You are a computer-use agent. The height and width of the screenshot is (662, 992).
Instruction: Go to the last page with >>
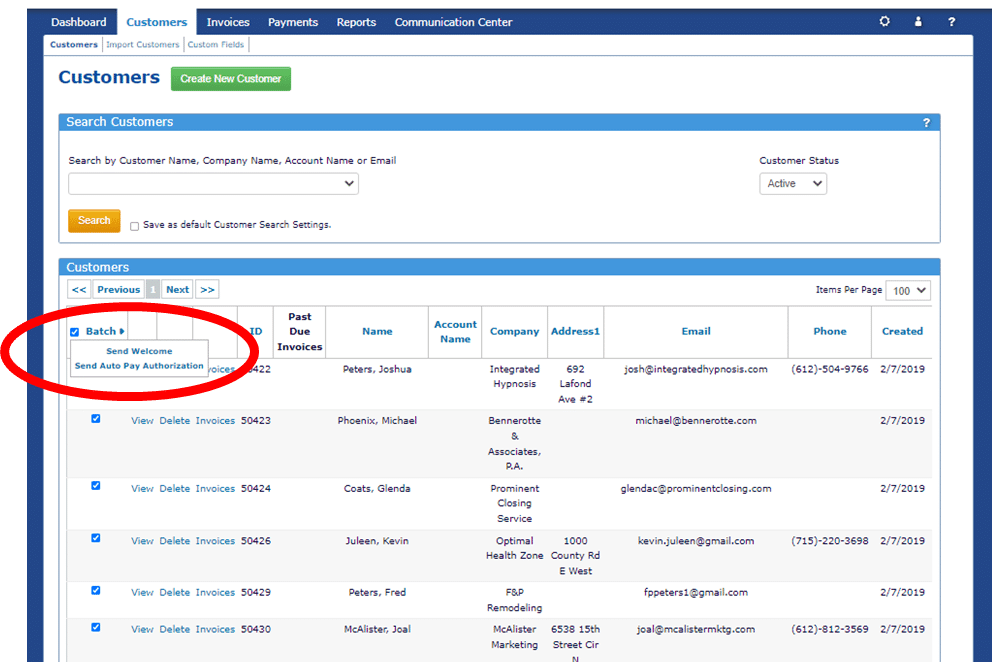click(x=207, y=289)
